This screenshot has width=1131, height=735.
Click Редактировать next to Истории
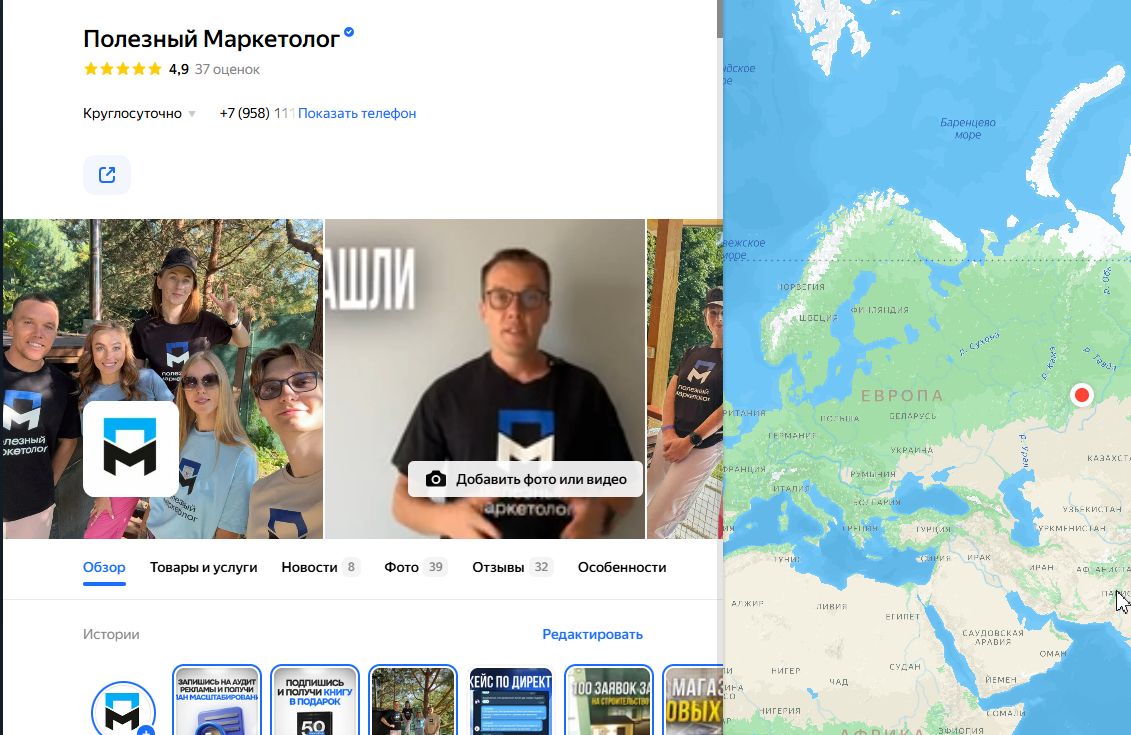coord(592,634)
